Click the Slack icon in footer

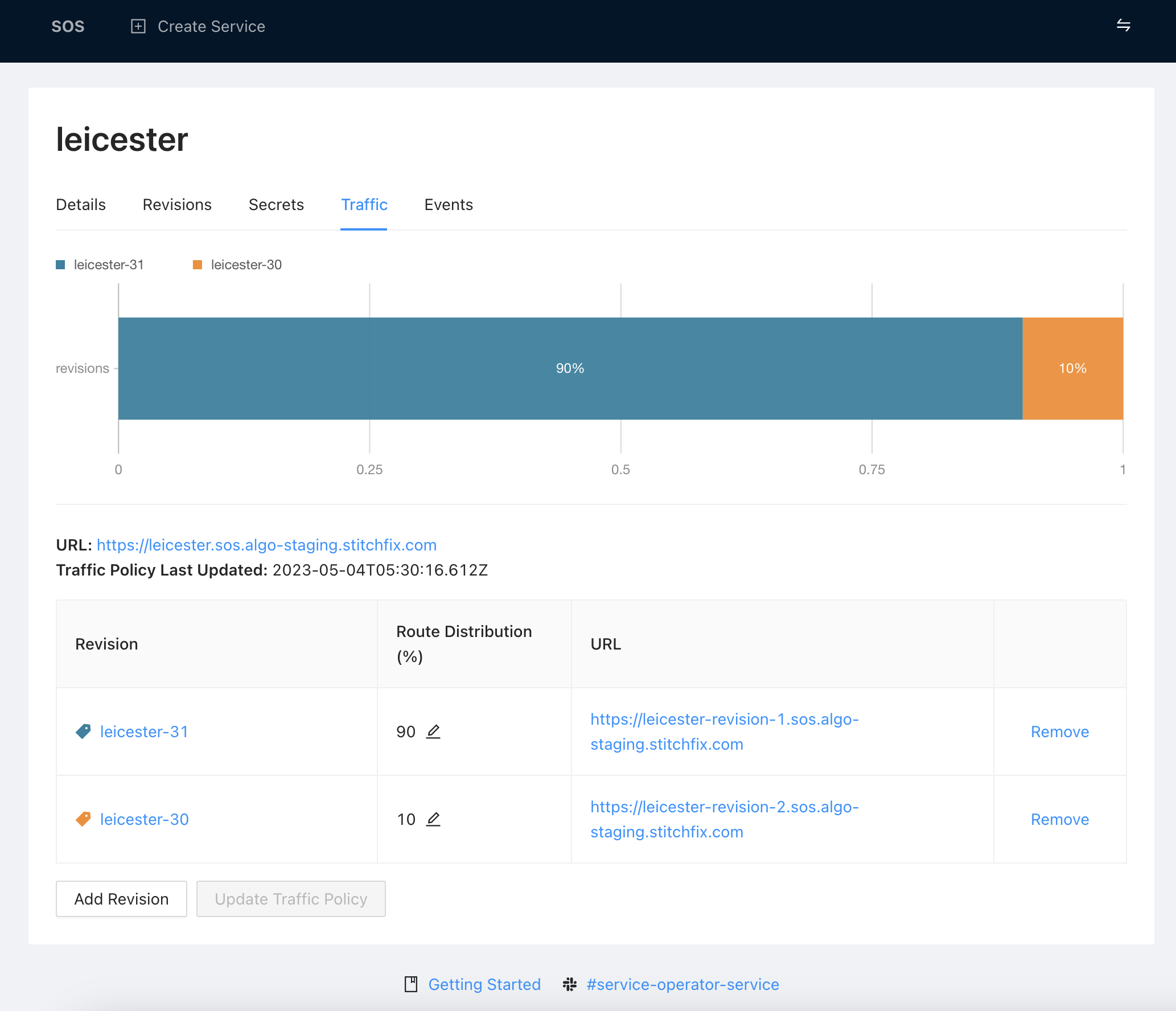point(570,984)
